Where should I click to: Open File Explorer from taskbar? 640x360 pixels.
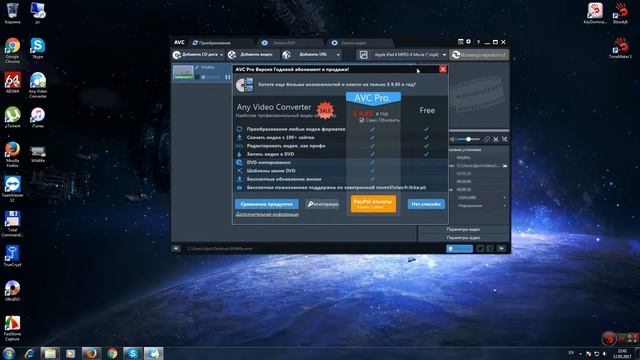coord(50,353)
